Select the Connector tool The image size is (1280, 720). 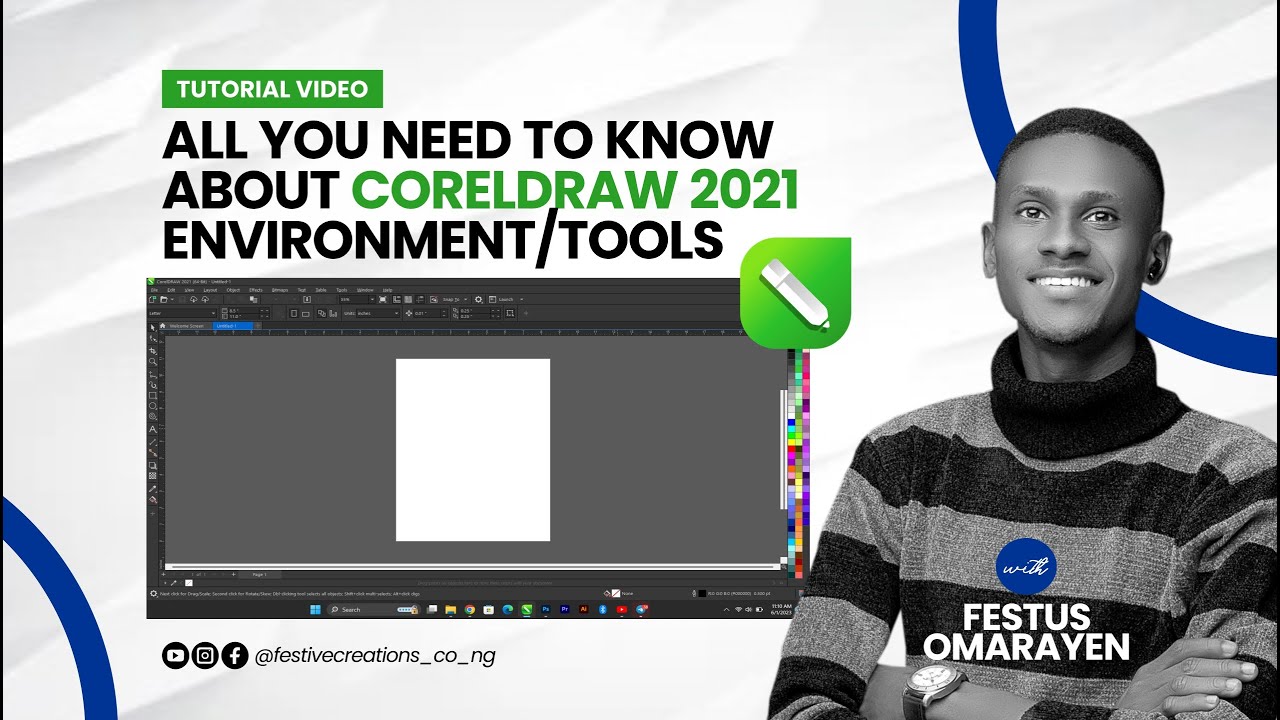coord(153,452)
